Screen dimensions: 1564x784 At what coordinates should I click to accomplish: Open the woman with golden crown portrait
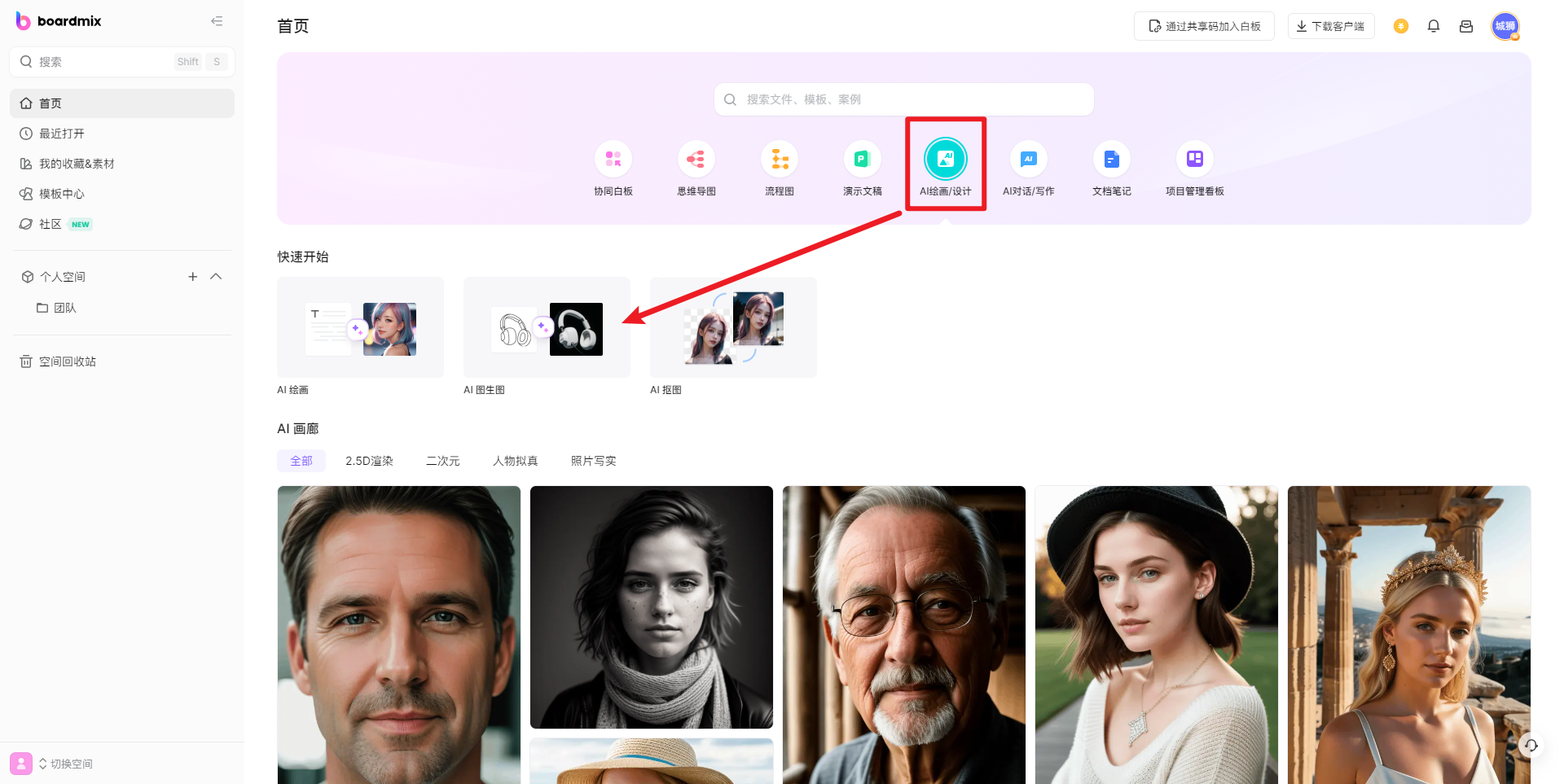click(x=1409, y=635)
